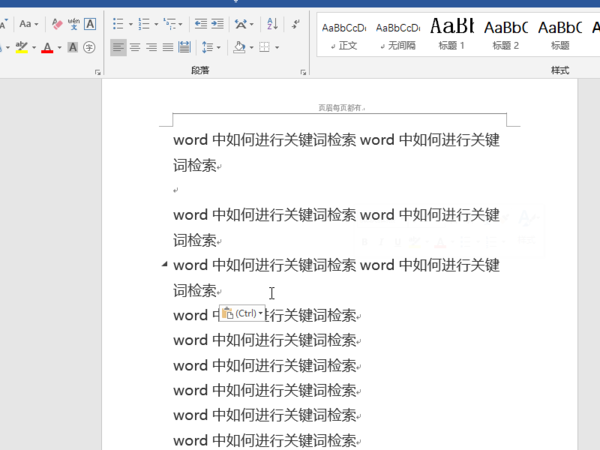Viewport: 600px width, 450px height.
Task: Decrease the paragraph indent
Action: (x=201, y=24)
